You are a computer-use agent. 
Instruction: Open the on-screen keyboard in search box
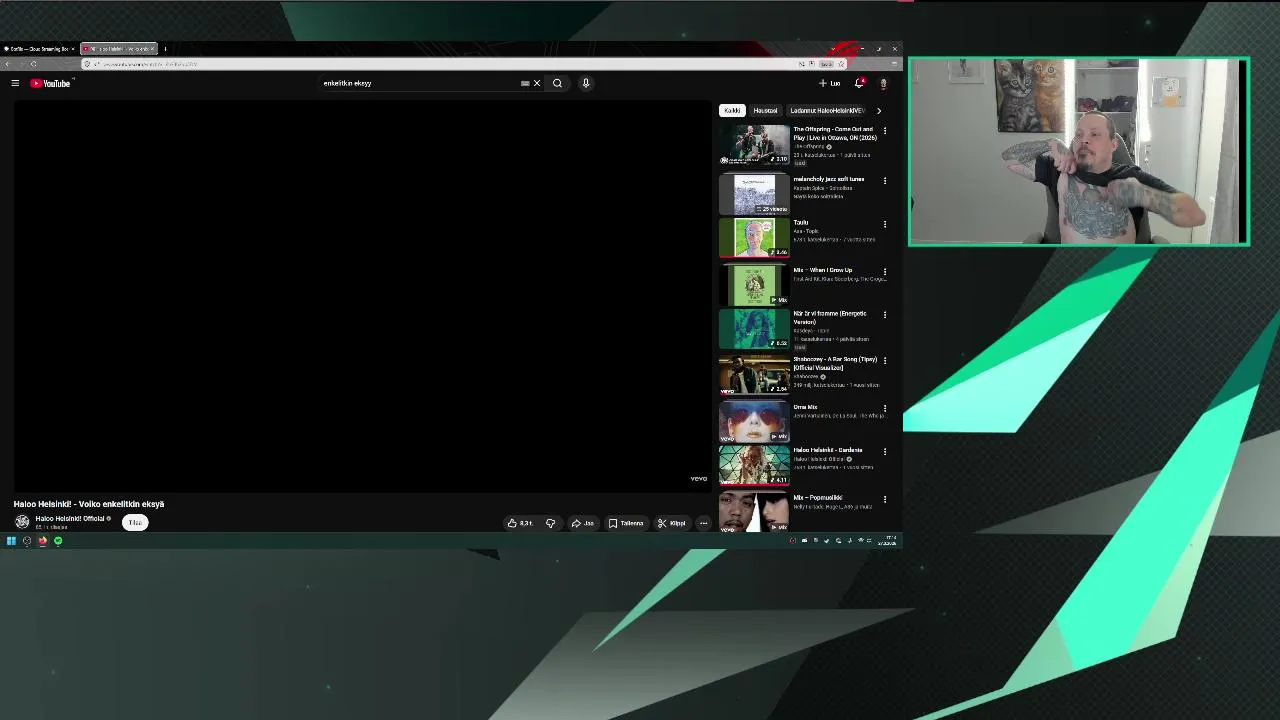point(525,83)
